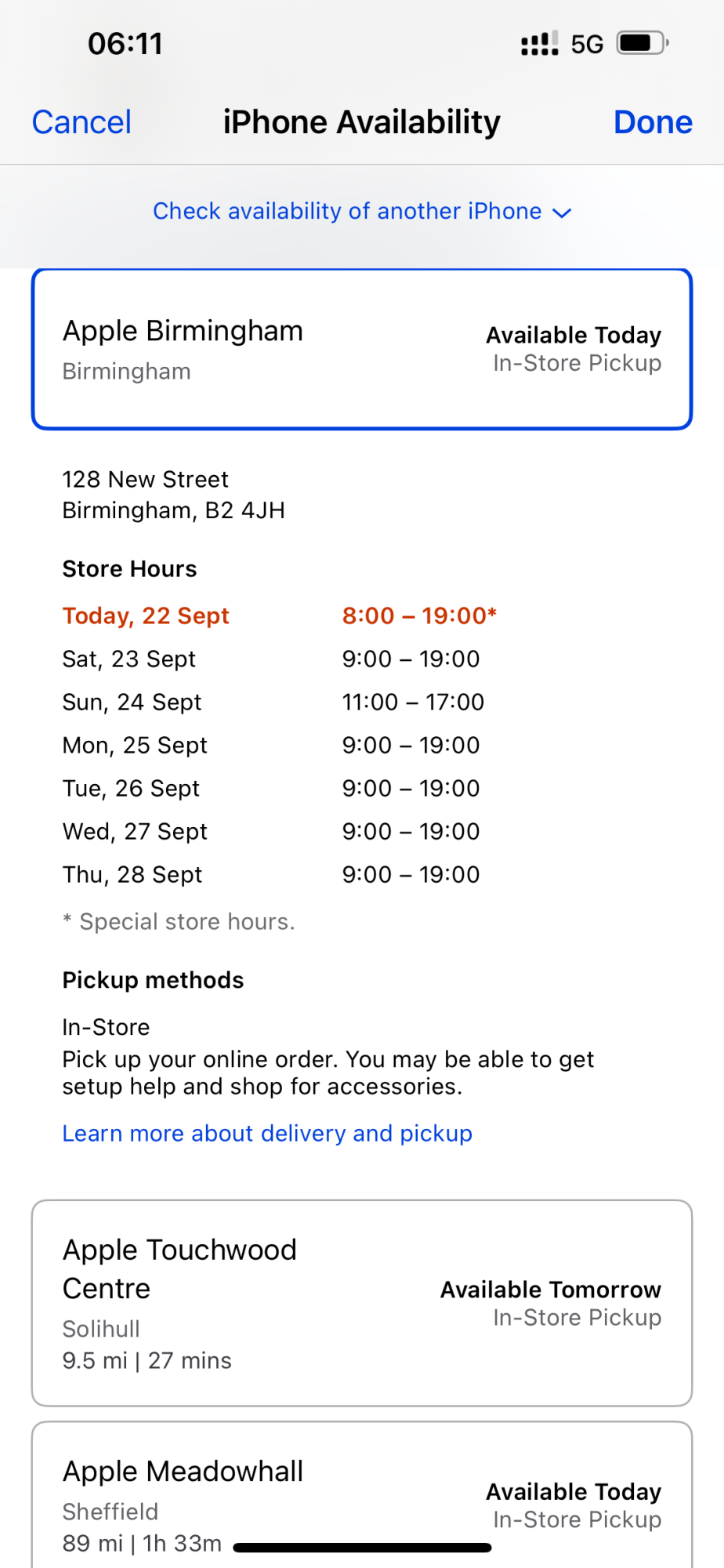Expand Check availability of another iPhone
This screenshot has height=1568, width=724.
pyautogui.click(x=347, y=212)
